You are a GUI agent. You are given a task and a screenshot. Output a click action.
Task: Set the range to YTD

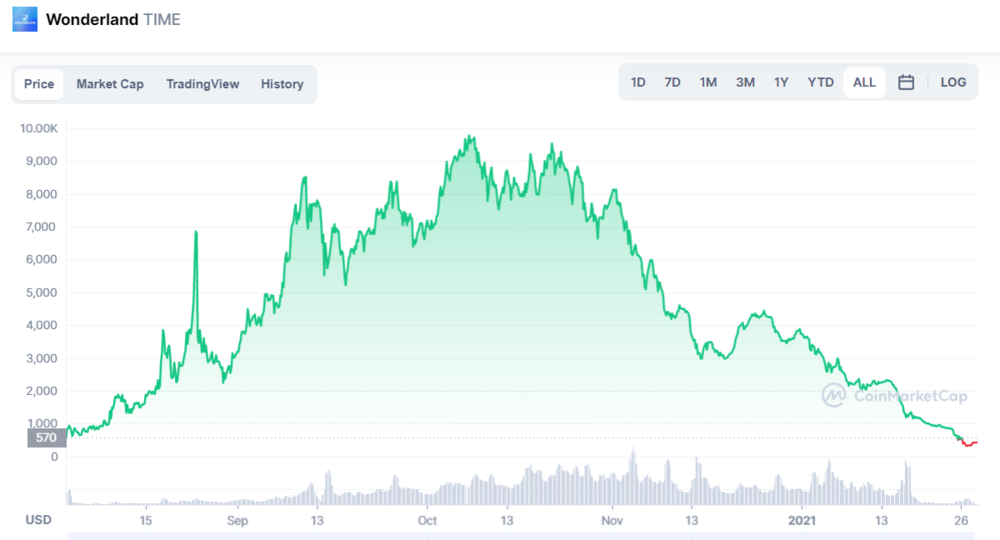click(820, 83)
